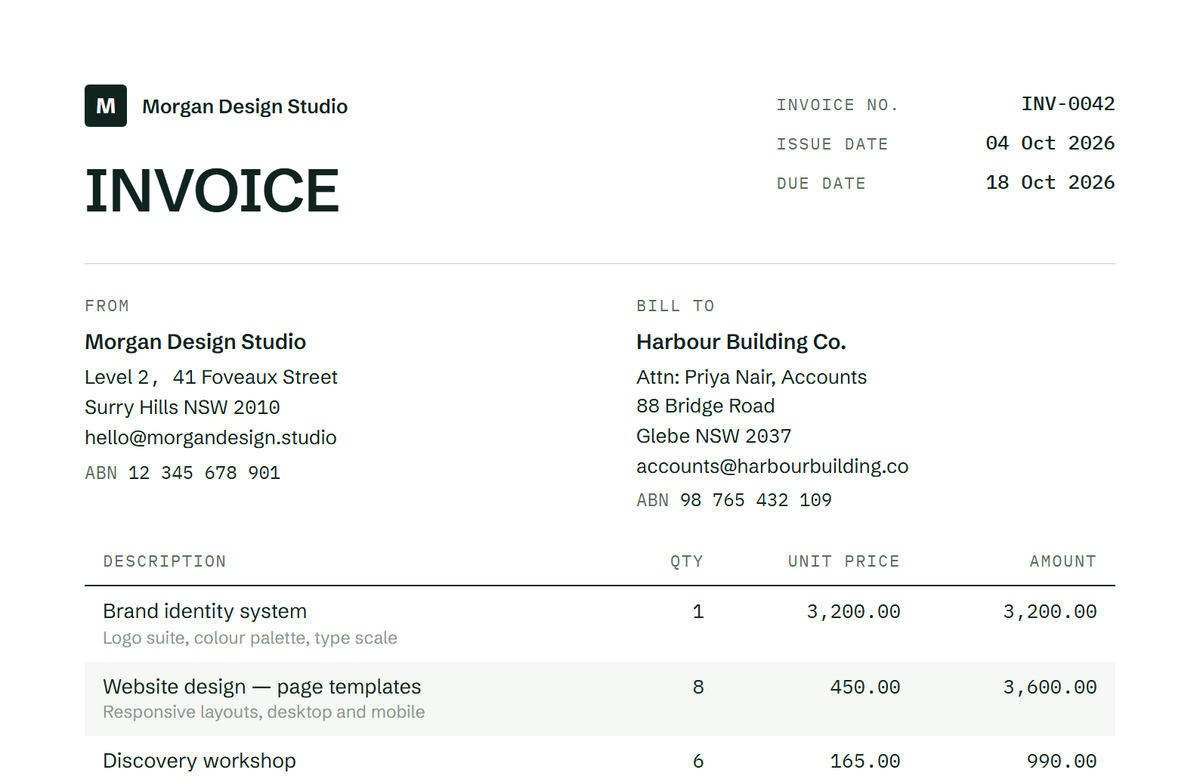The height and width of the screenshot is (780, 1200).
Task: Select quantity '1' for Brand identity system
Action: pyautogui.click(x=698, y=611)
